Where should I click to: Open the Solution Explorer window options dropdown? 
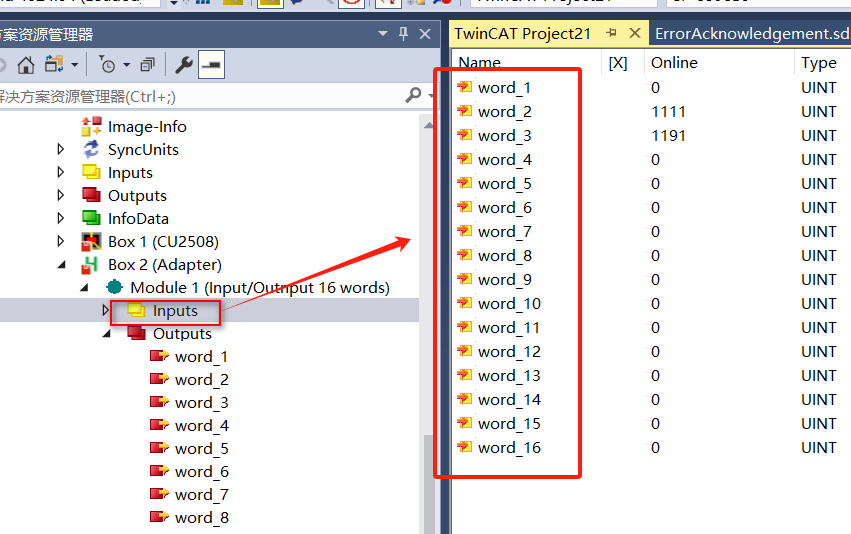[383, 34]
